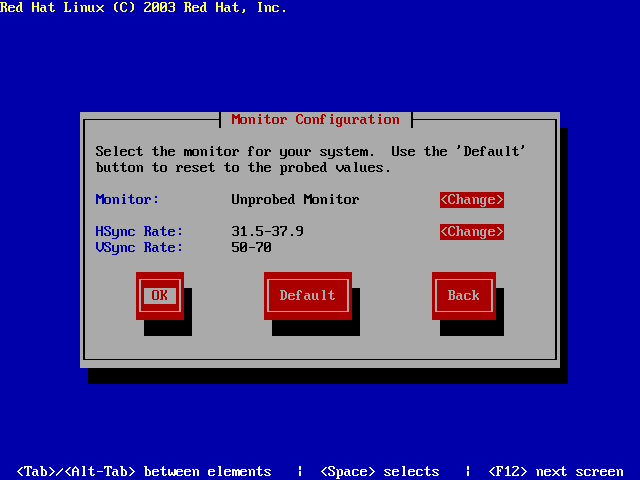This screenshot has height=480, width=640.
Task: Go back with the Back button
Action: 464,296
